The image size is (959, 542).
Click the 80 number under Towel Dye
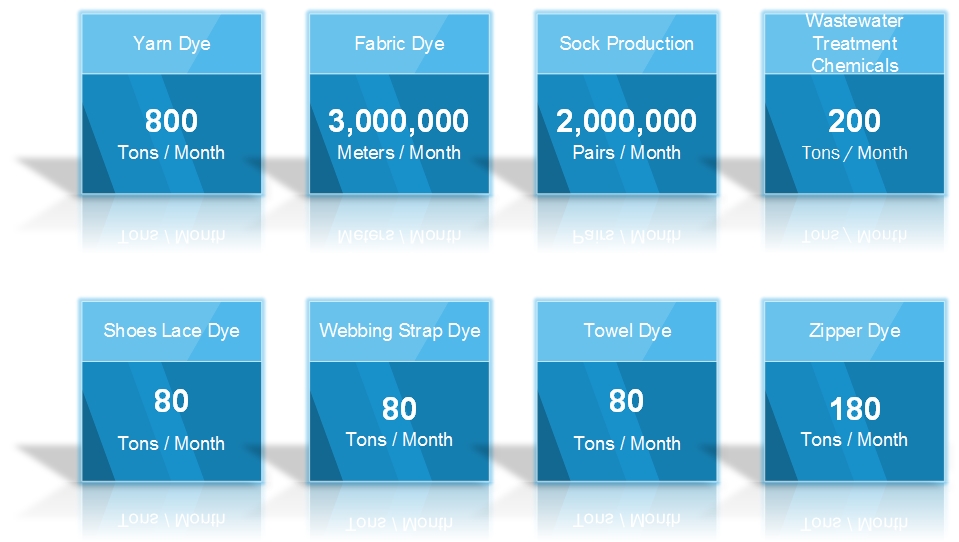point(626,401)
